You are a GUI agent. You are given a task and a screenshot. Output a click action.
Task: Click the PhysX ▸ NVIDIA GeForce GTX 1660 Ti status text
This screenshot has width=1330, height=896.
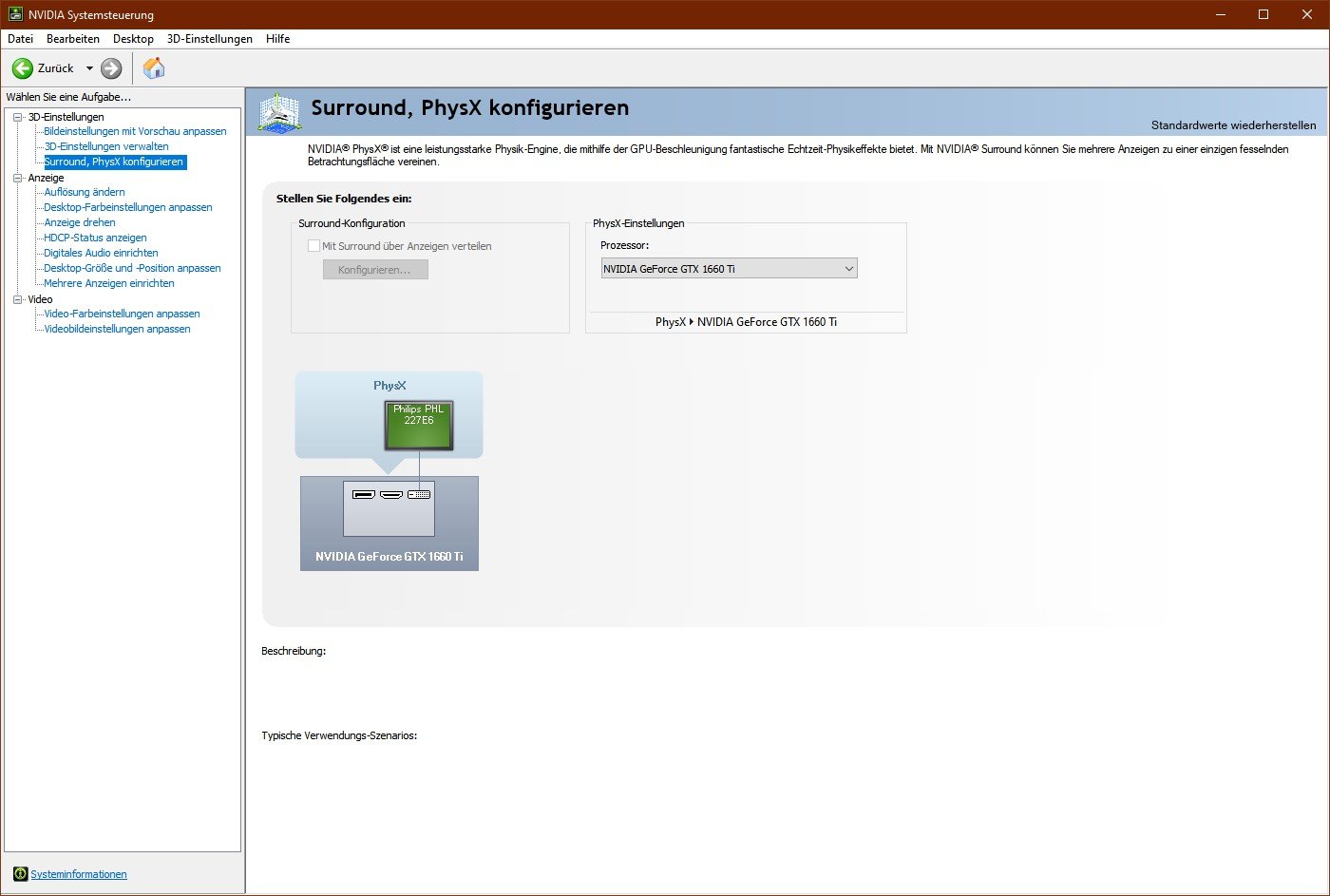746,322
